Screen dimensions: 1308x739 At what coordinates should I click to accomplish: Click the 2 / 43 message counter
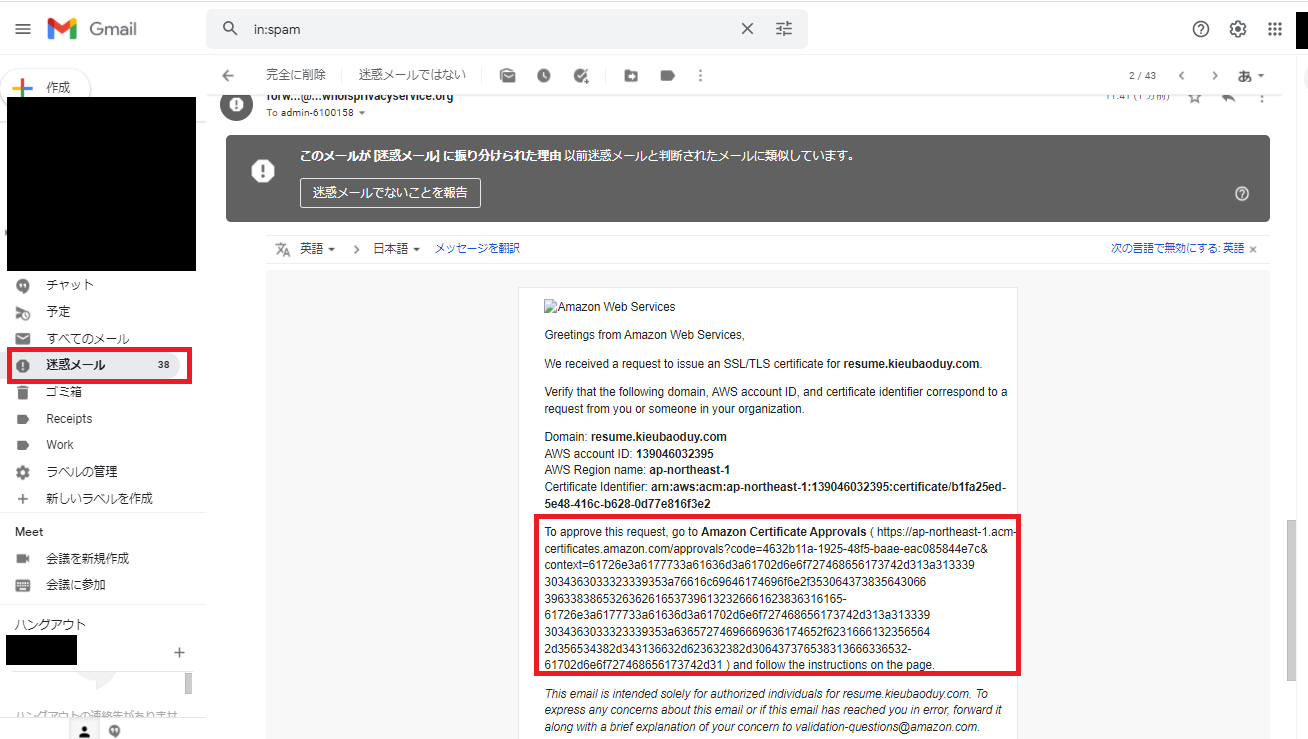click(1142, 76)
